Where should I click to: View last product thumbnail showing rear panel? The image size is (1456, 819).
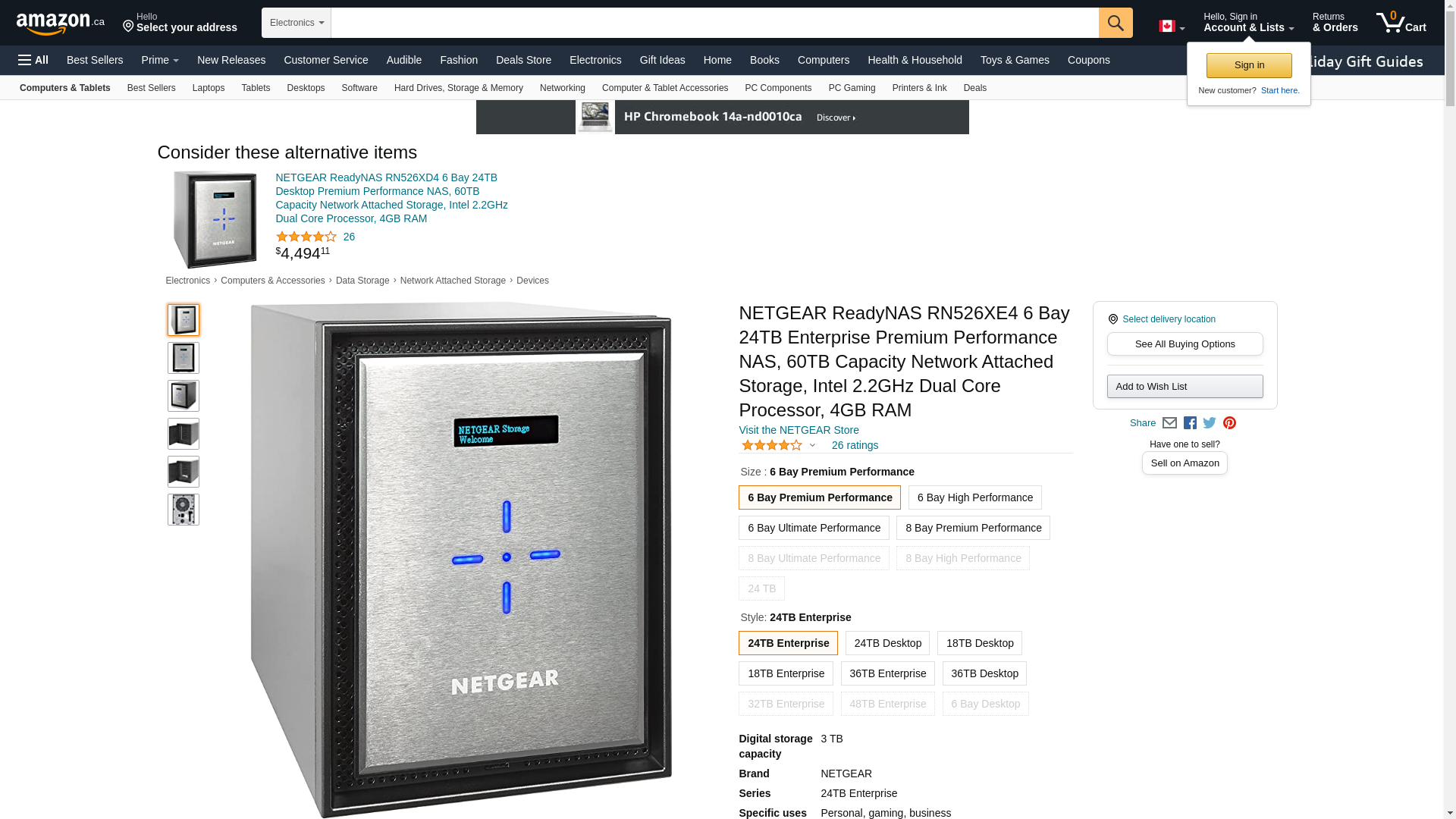point(184,510)
